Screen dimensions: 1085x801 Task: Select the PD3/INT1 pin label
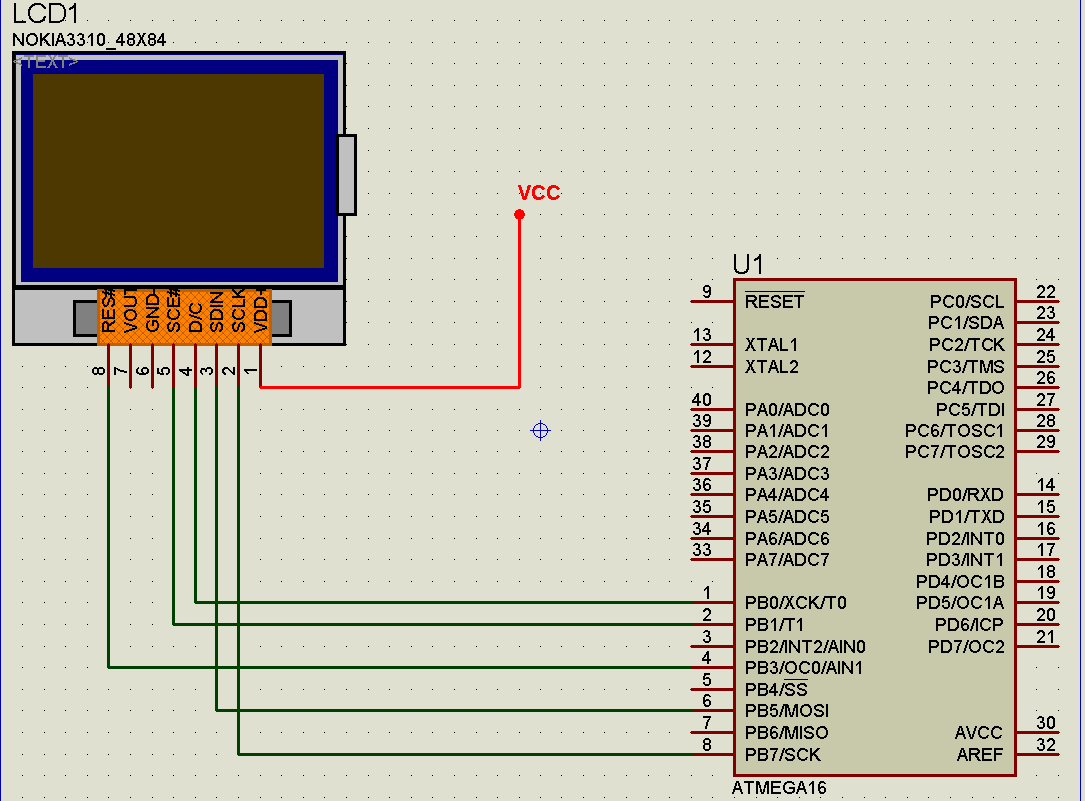point(965,560)
